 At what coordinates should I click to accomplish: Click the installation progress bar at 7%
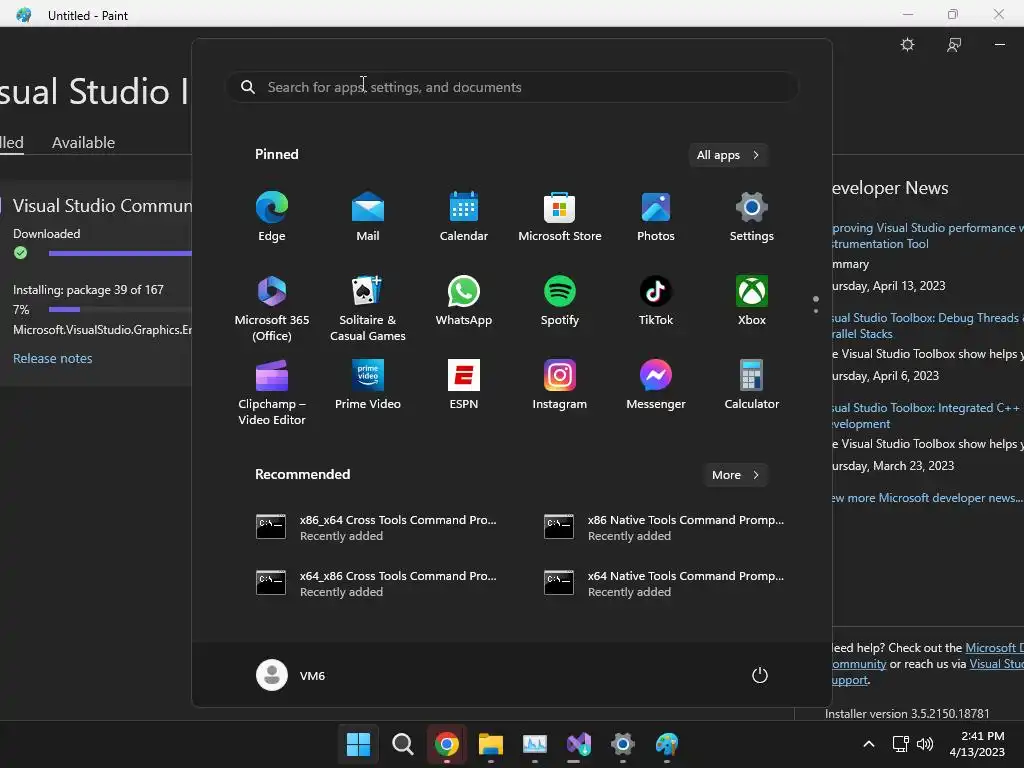(120, 310)
